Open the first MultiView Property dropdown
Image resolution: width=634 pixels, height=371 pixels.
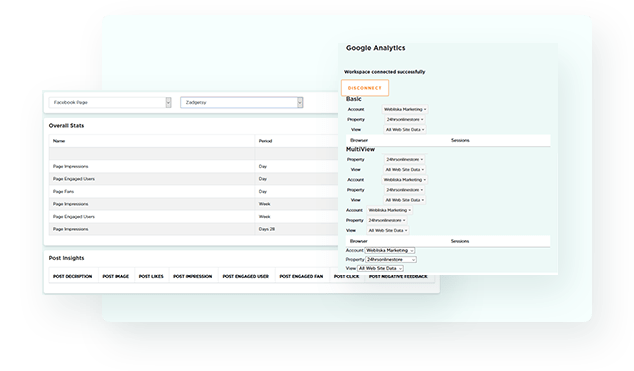404,160
